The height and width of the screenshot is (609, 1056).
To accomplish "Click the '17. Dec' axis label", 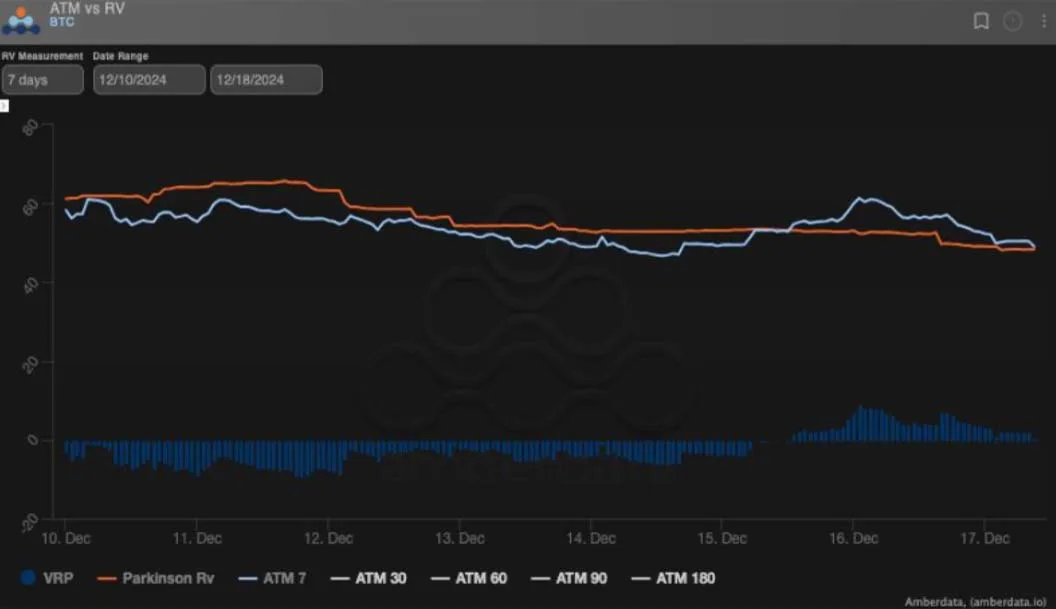I will [x=984, y=538].
